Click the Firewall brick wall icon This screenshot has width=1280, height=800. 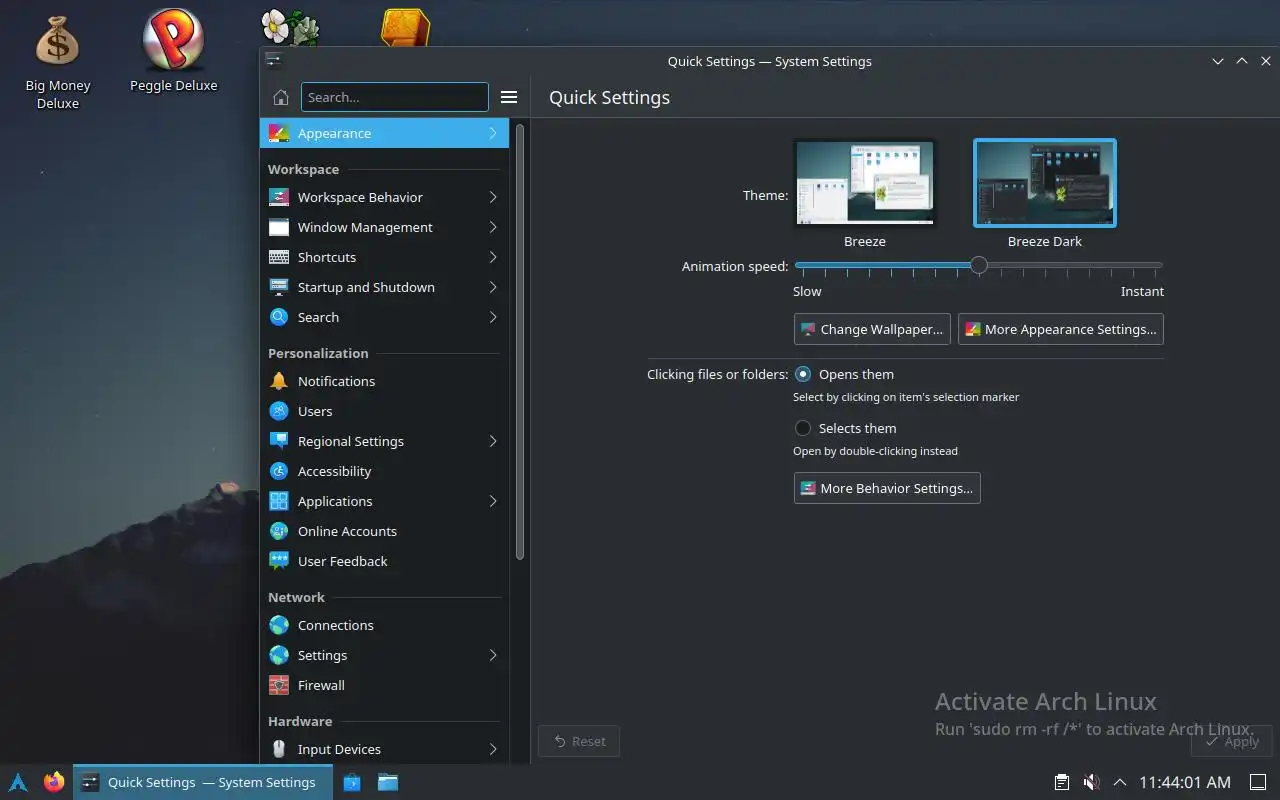pos(279,685)
